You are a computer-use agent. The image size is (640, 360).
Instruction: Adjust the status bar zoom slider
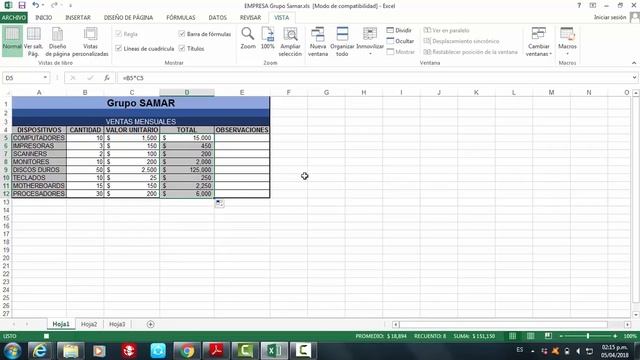[588, 336]
